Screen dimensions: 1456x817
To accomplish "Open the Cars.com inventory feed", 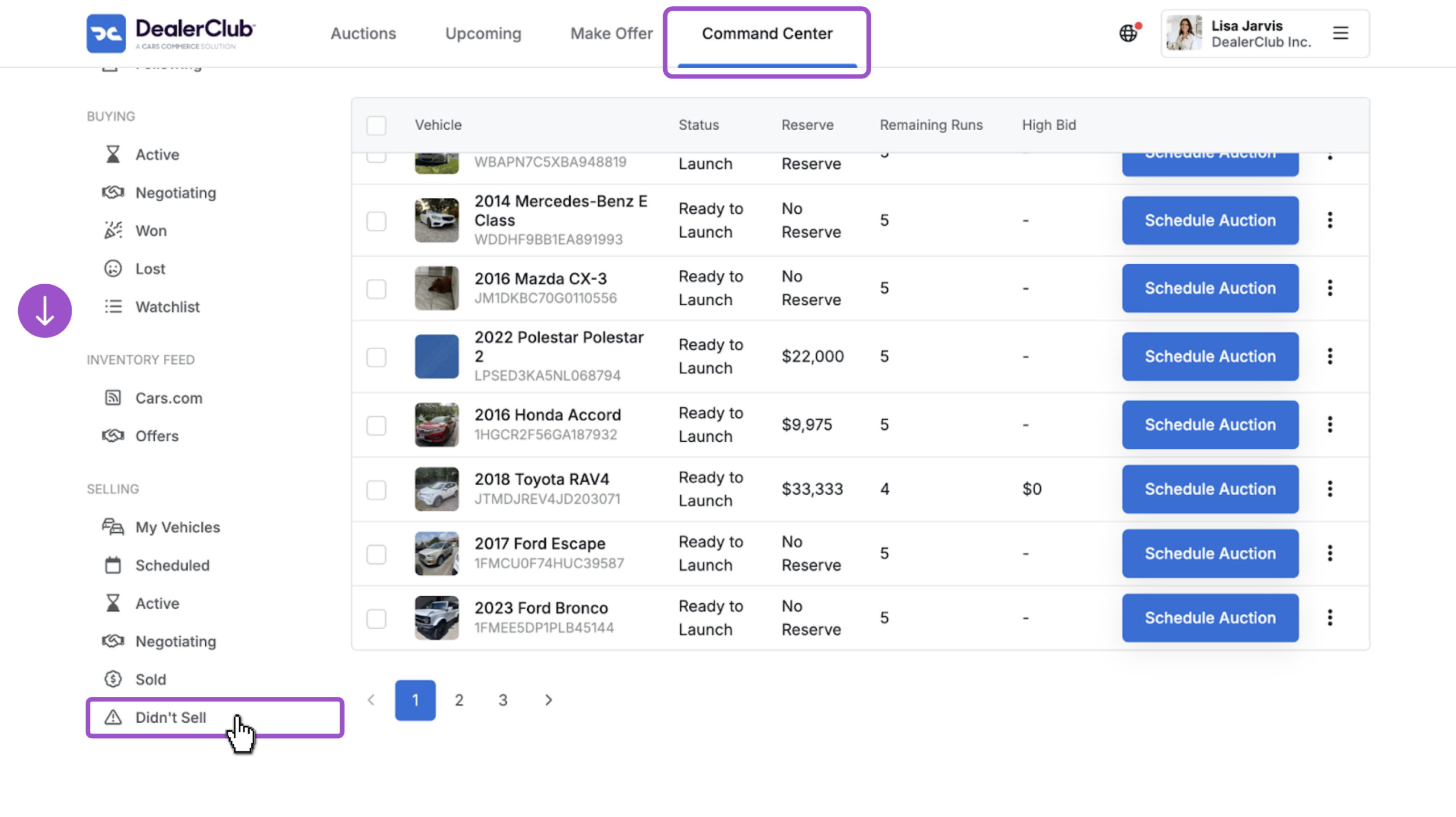I will 168,398.
